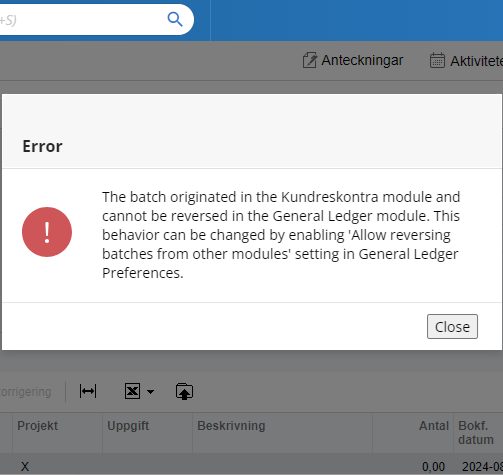Click the 0,00 Antal cell
The height and width of the screenshot is (475, 503).
[433, 466]
